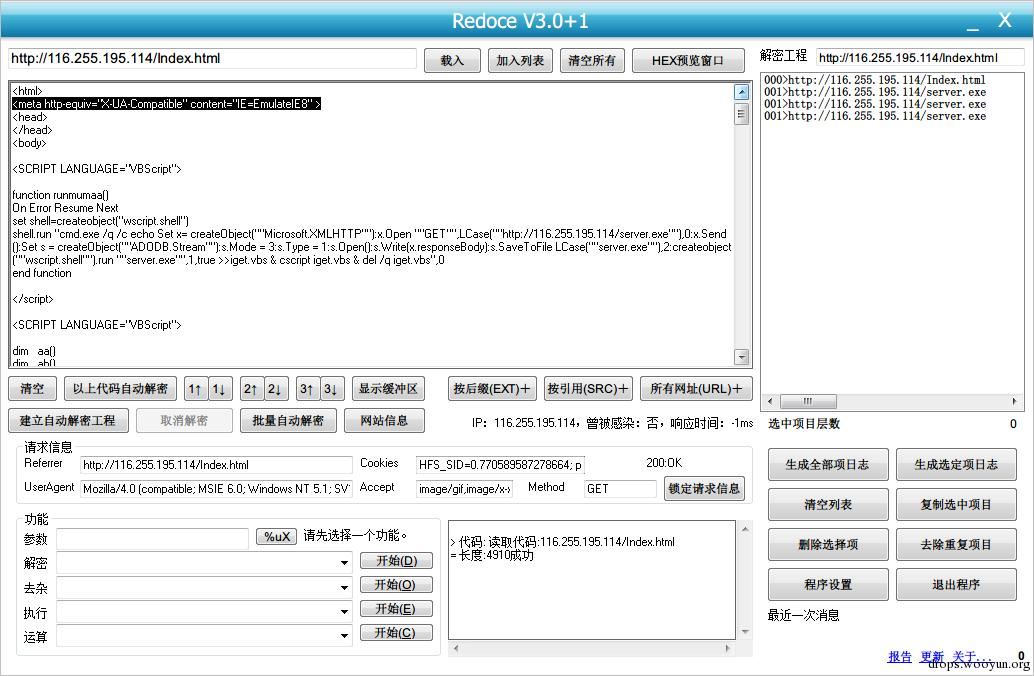Click 以上代码自动解密 button

click(x=120, y=388)
